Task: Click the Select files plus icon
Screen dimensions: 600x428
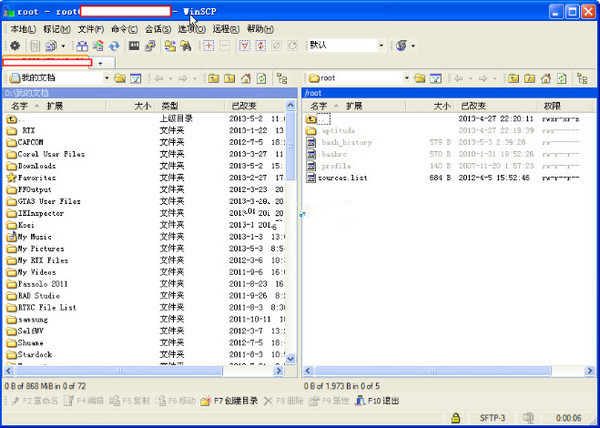Action: point(209,46)
